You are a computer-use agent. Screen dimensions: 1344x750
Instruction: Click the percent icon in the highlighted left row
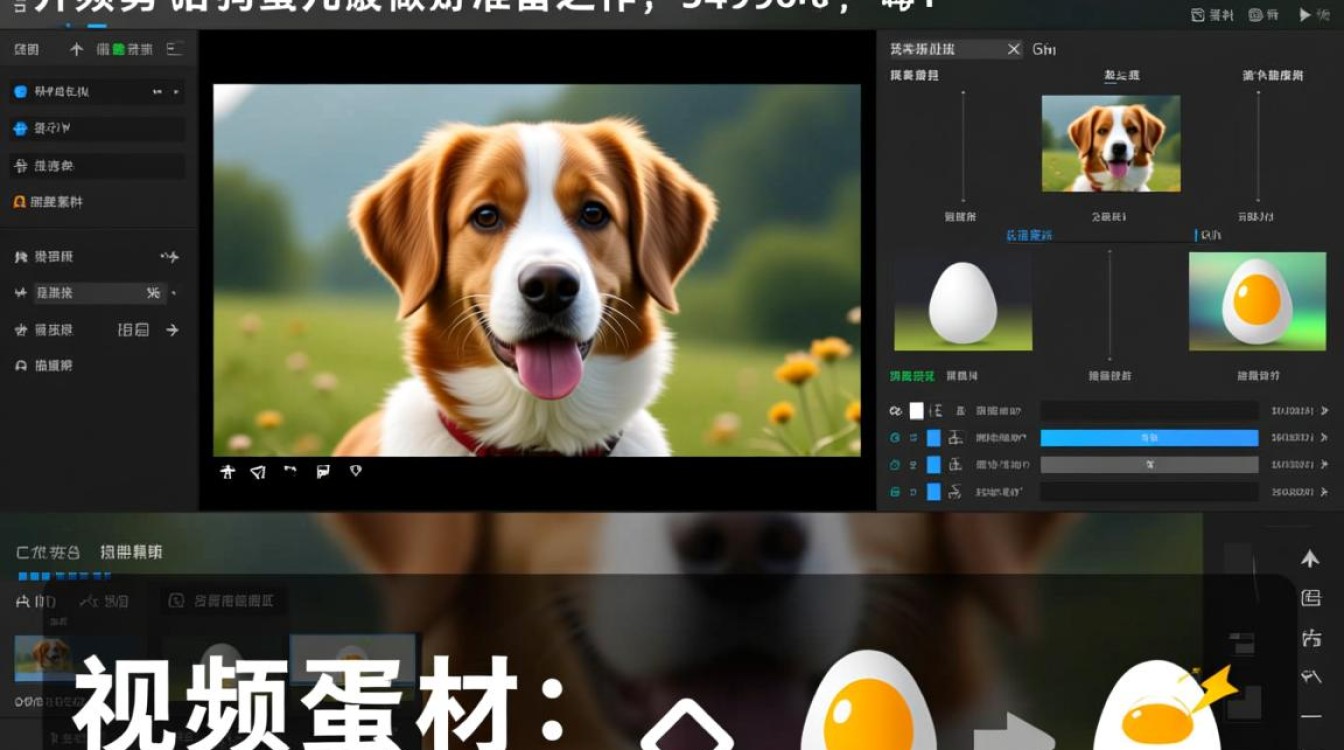pyautogui.click(x=153, y=293)
